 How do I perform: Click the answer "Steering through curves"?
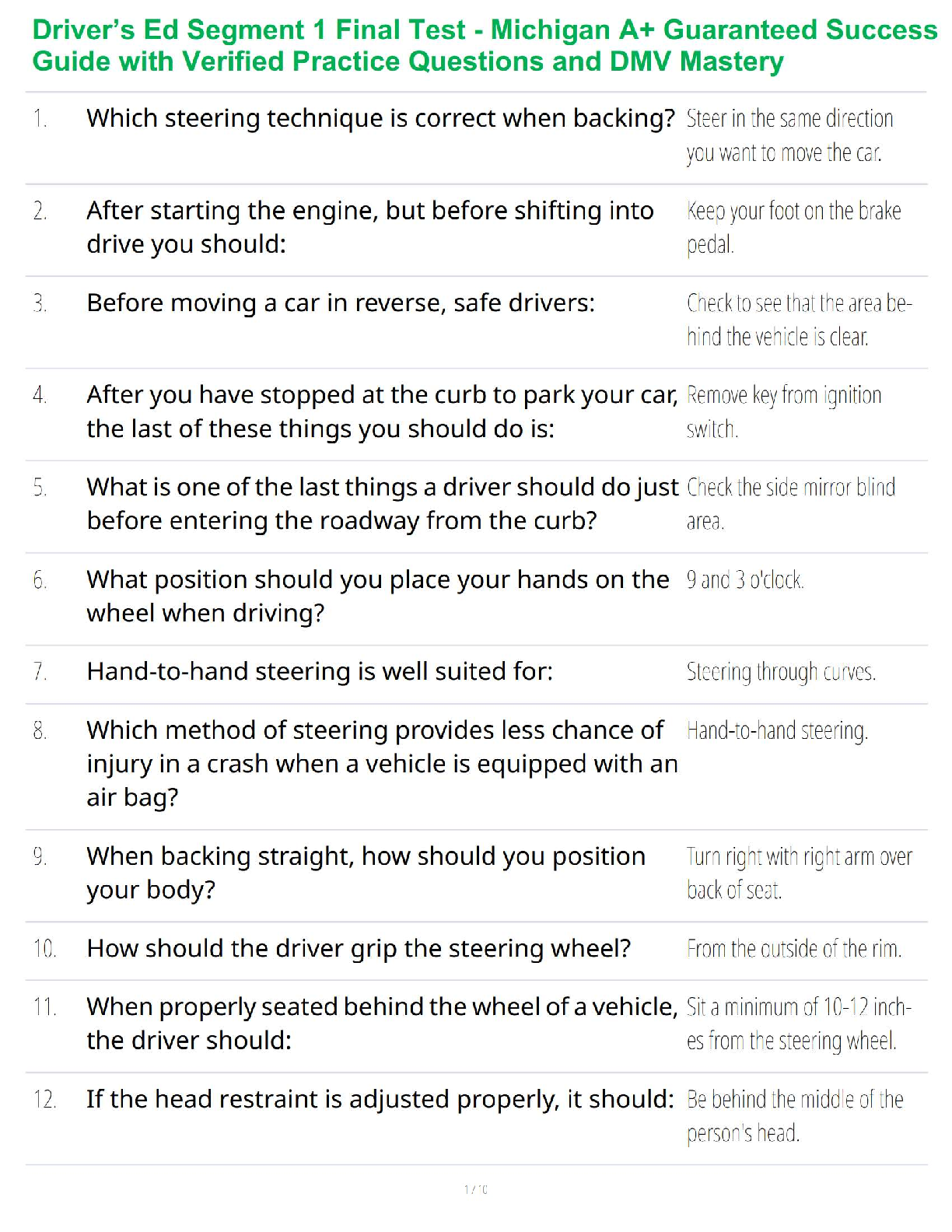point(780,672)
